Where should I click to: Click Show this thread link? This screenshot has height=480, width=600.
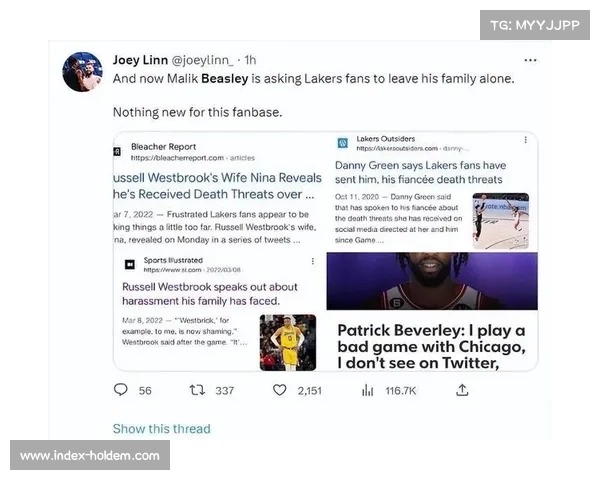point(161,428)
